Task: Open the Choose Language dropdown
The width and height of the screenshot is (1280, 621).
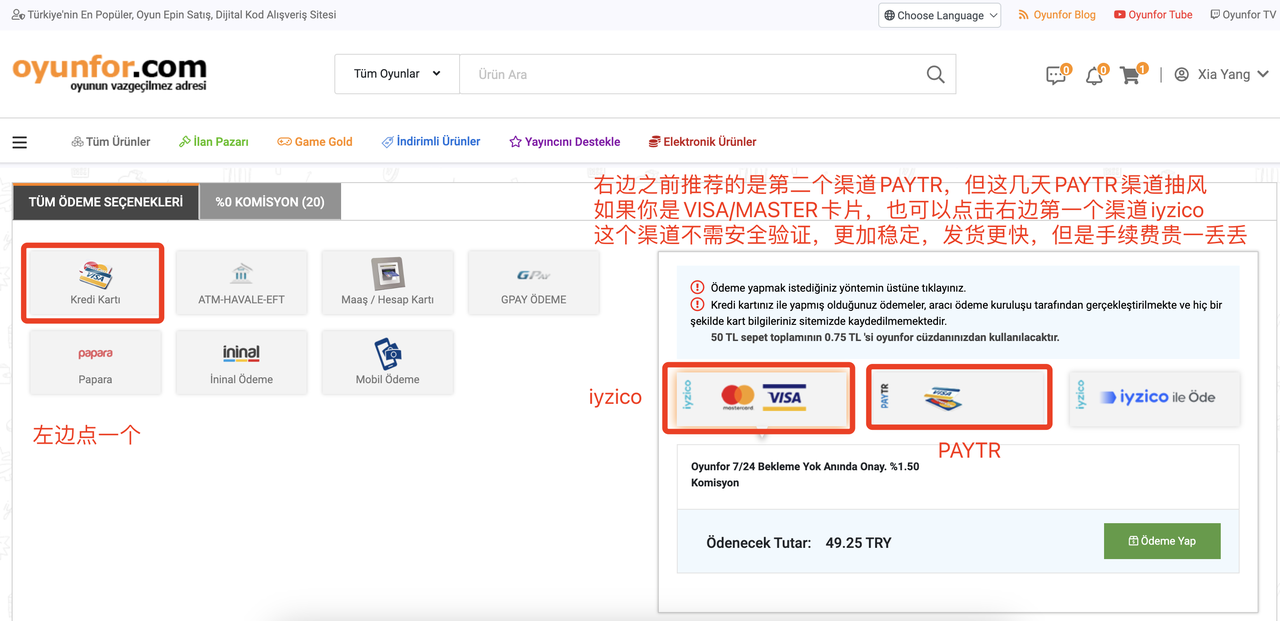Action: click(939, 15)
